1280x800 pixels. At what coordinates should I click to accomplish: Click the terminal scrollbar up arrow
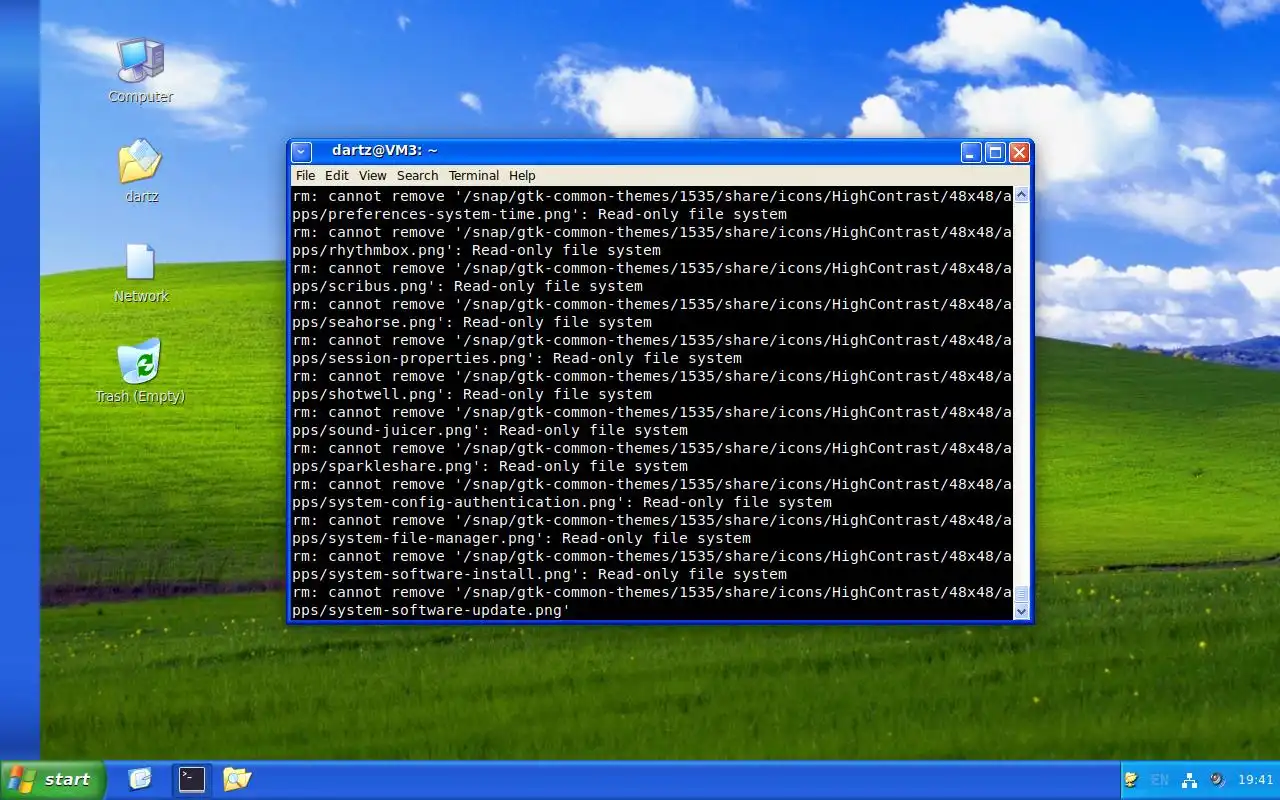(1021, 195)
